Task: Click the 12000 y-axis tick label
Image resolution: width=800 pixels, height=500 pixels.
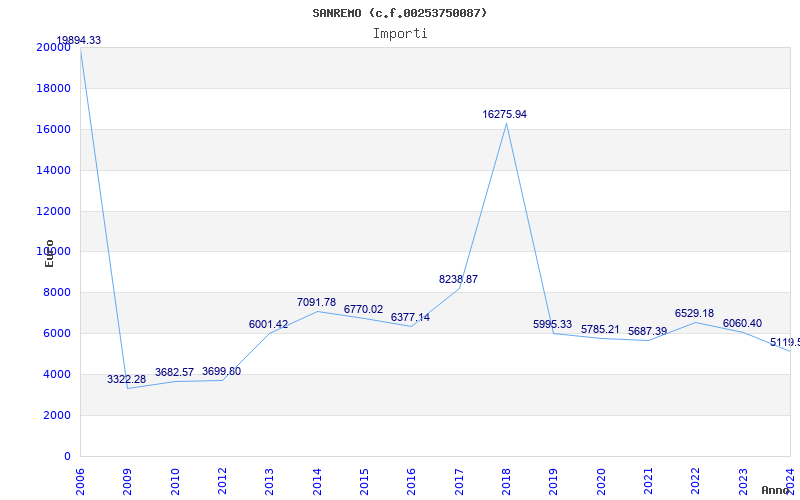Action: pyautogui.click(x=54, y=211)
